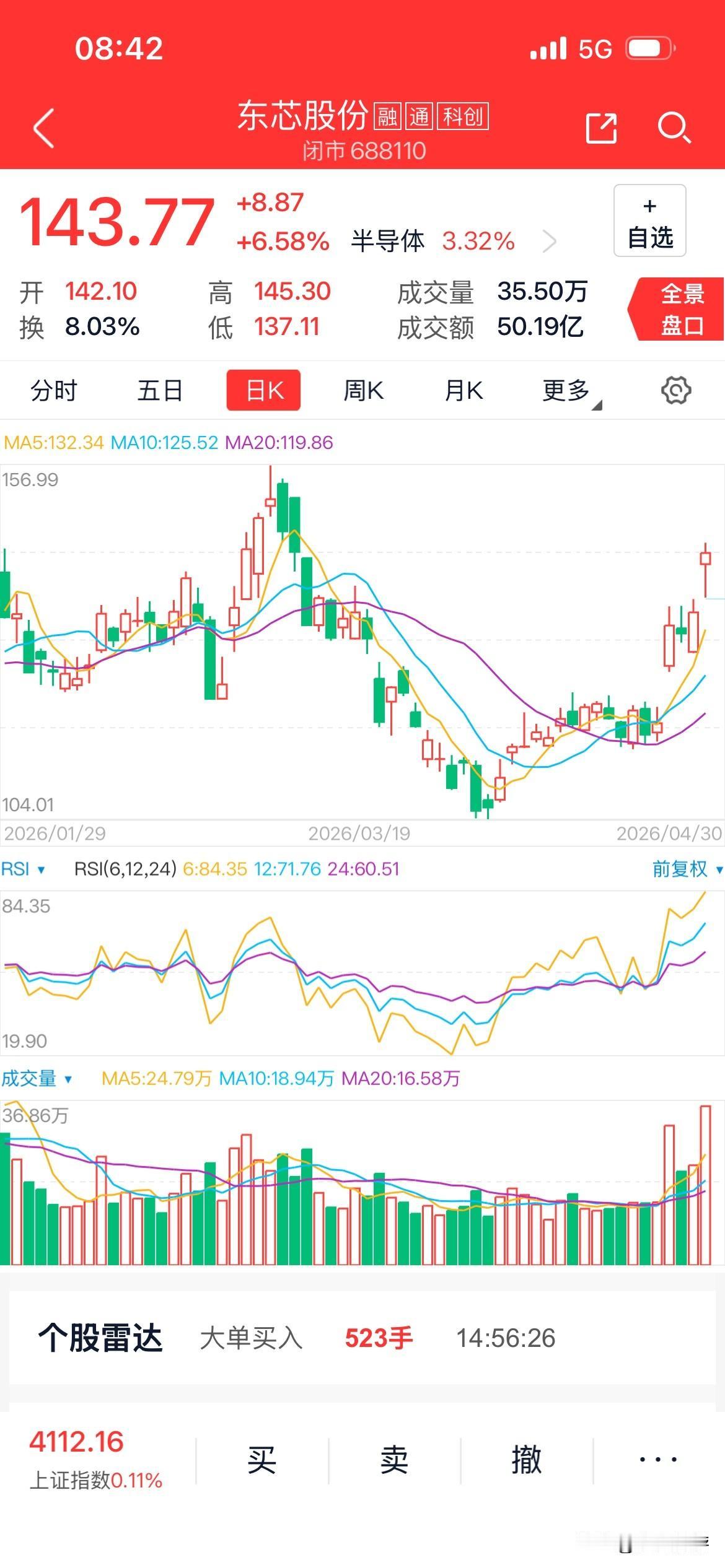
Task: Tap the stock code 闭市 688110
Action: pyautogui.click(x=364, y=150)
